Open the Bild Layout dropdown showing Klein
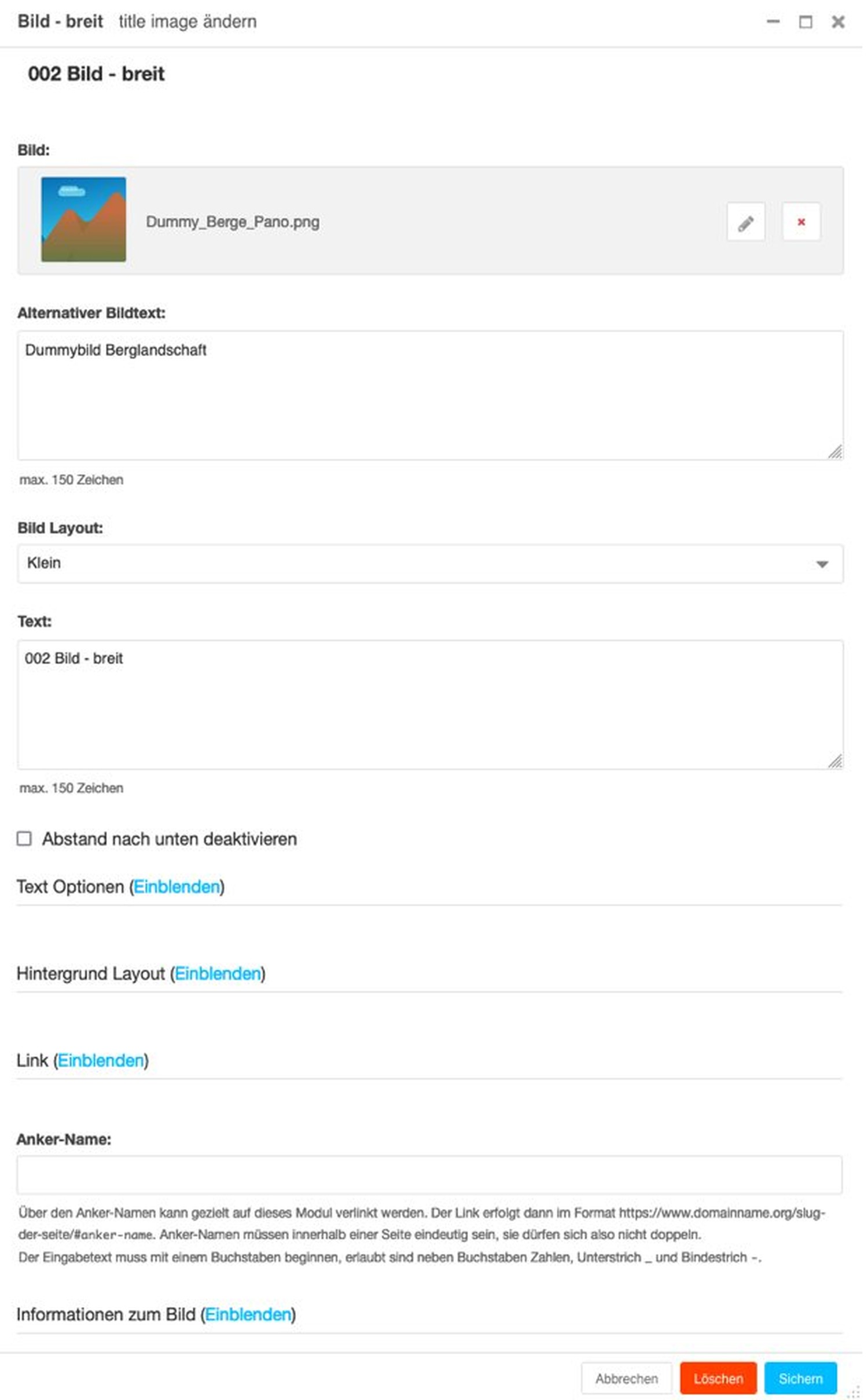Image resolution: width=868 pixels, height=1400 pixels. point(430,563)
